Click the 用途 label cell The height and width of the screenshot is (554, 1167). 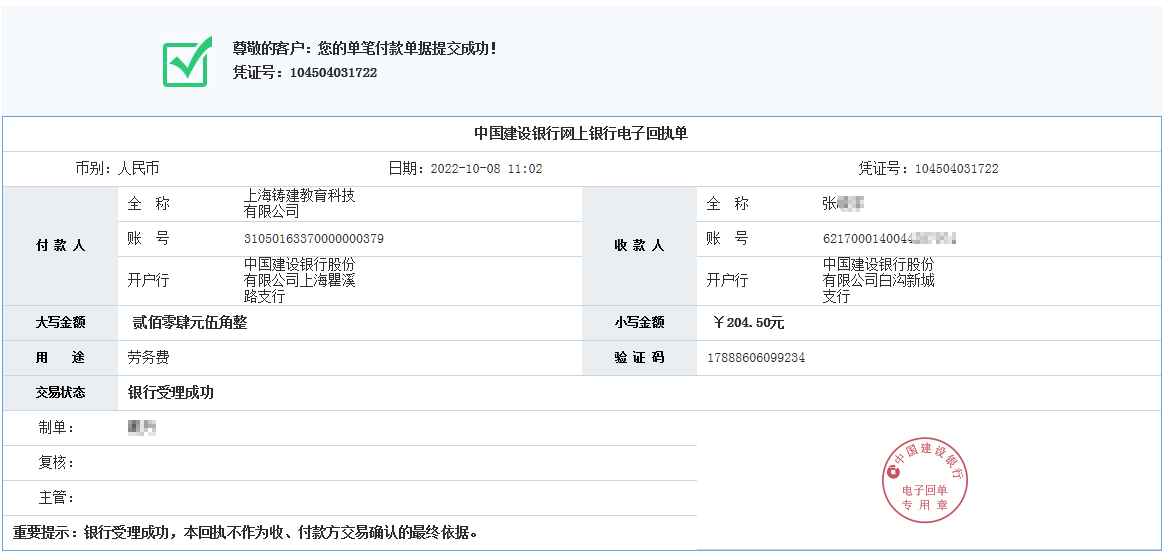(x=60, y=357)
